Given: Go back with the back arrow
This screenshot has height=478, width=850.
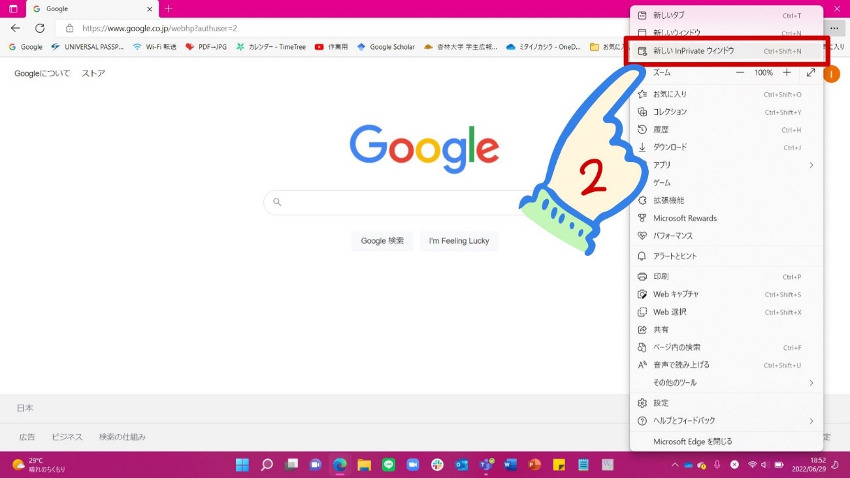Looking at the screenshot, I should [15, 28].
